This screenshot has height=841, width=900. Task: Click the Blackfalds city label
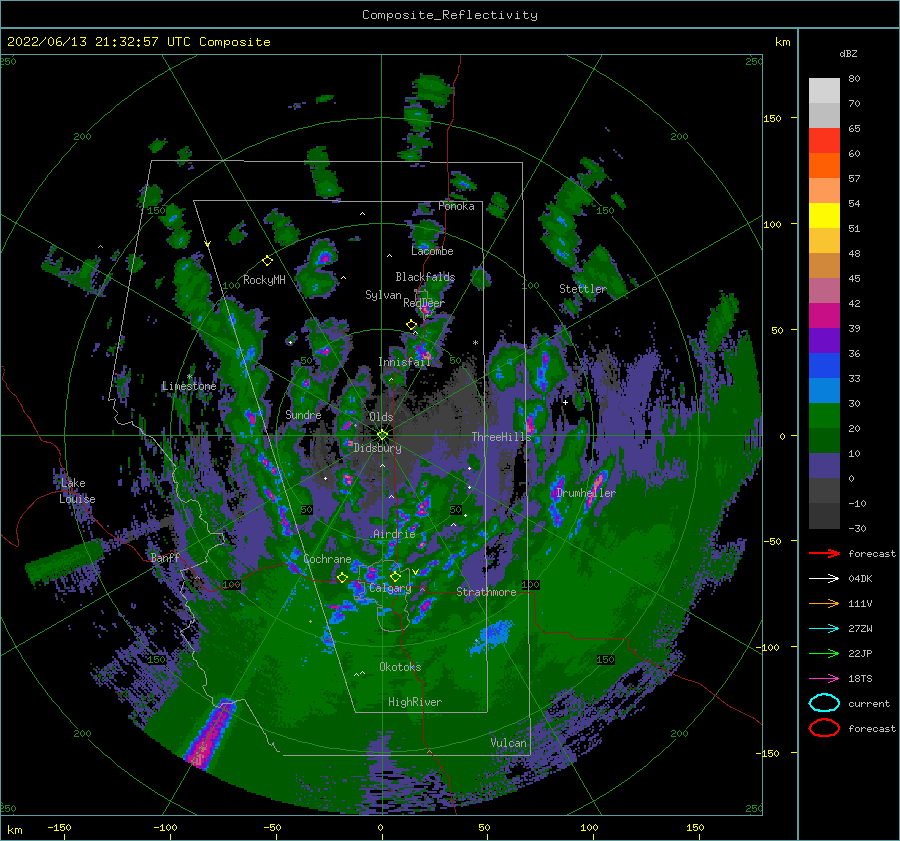[425, 277]
